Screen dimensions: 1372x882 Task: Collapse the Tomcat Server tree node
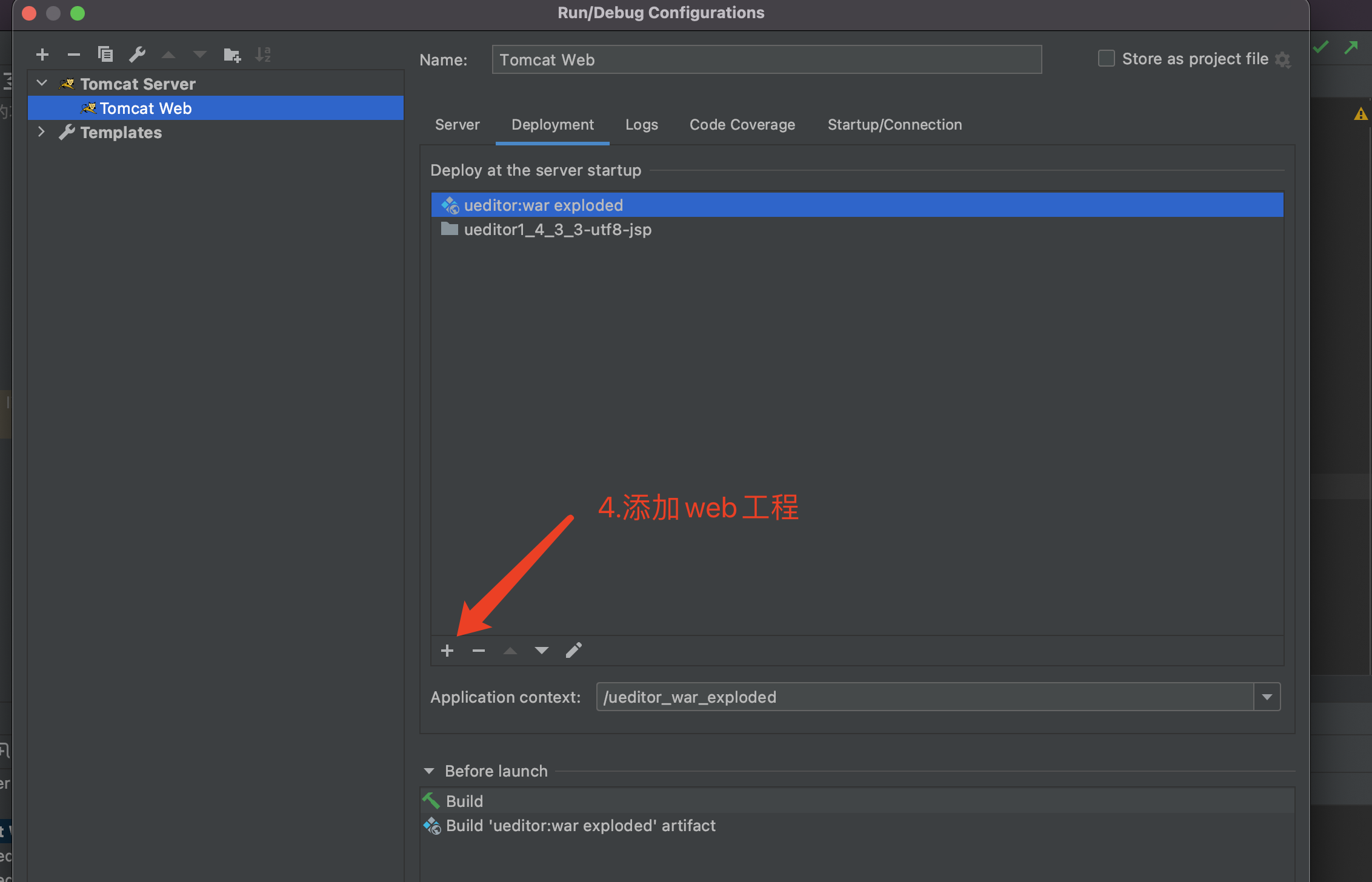tap(42, 83)
